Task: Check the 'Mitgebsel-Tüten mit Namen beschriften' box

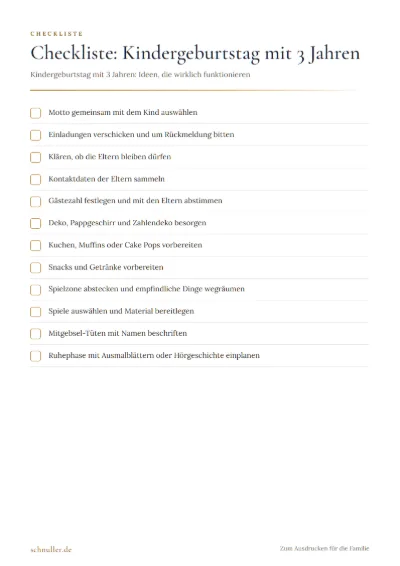Action: tap(35, 334)
